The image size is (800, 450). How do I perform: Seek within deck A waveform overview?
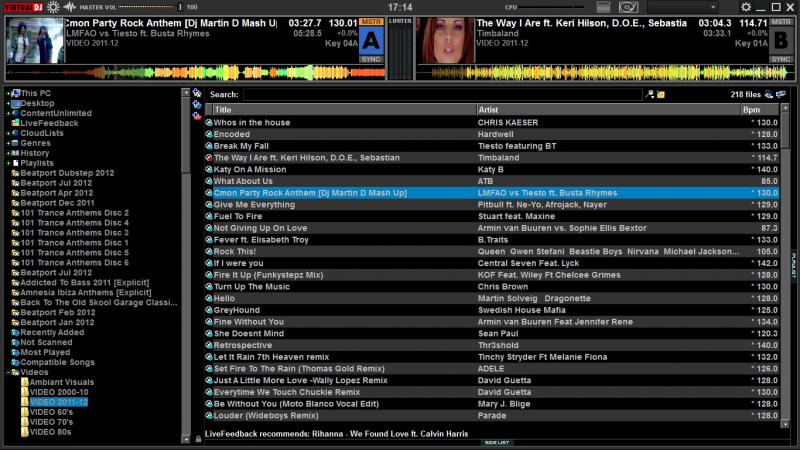tap(196, 72)
